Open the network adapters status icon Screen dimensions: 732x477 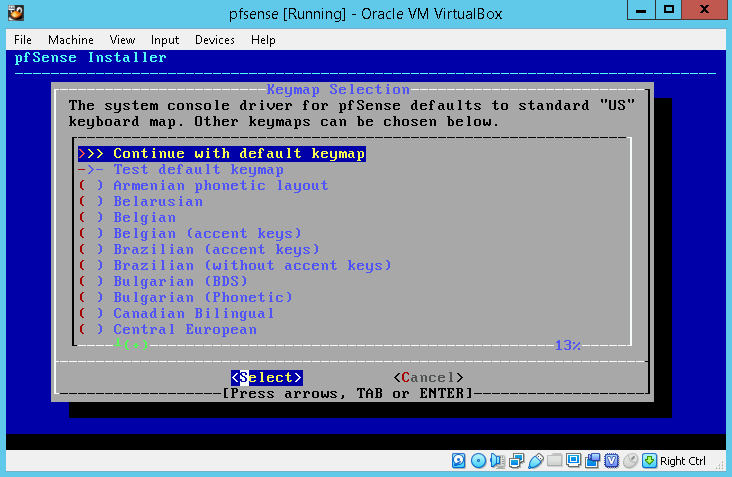click(516, 461)
